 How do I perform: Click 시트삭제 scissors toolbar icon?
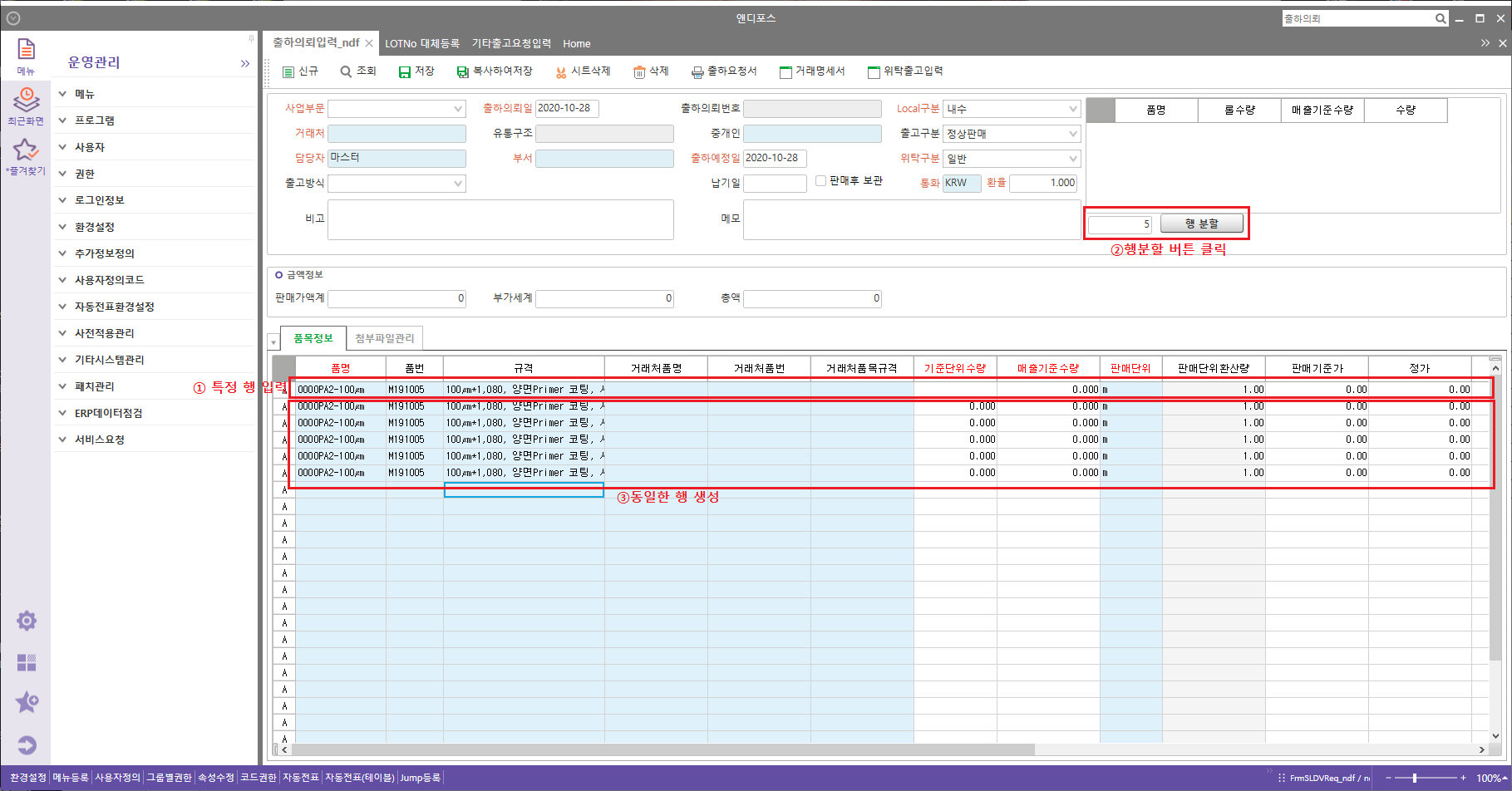click(561, 72)
